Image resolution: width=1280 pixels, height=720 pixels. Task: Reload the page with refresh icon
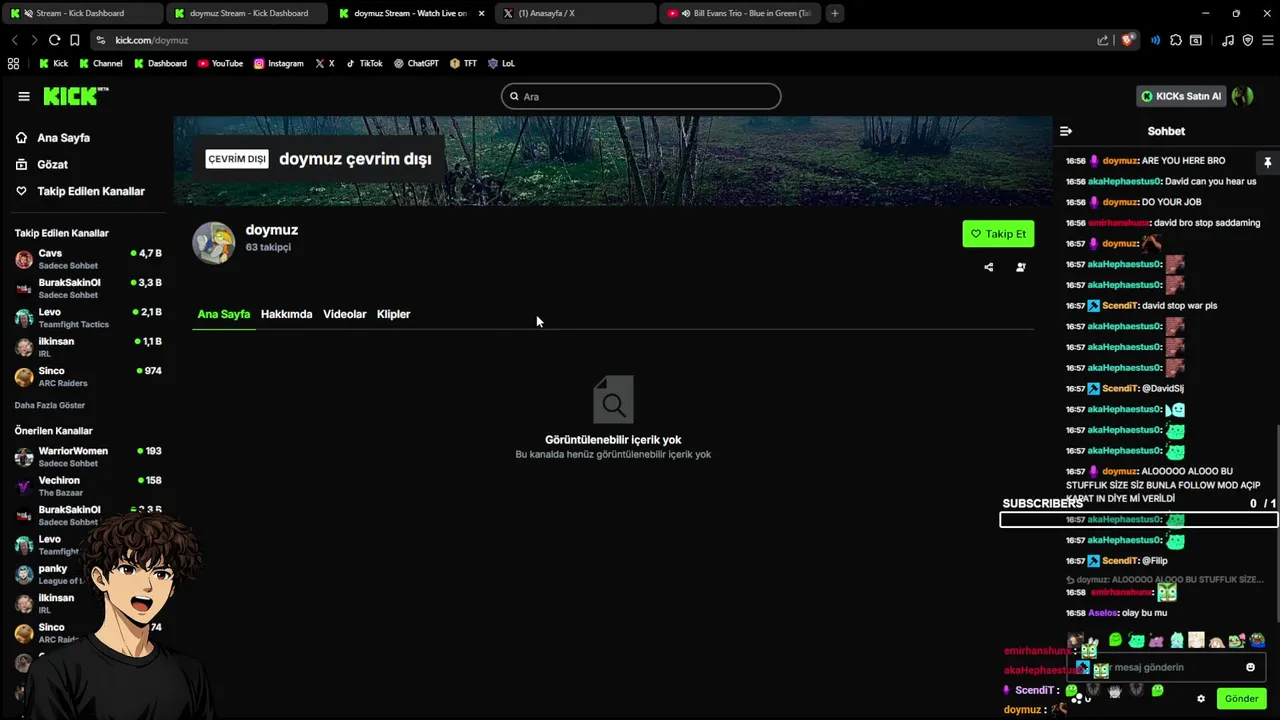coord(54,40)
